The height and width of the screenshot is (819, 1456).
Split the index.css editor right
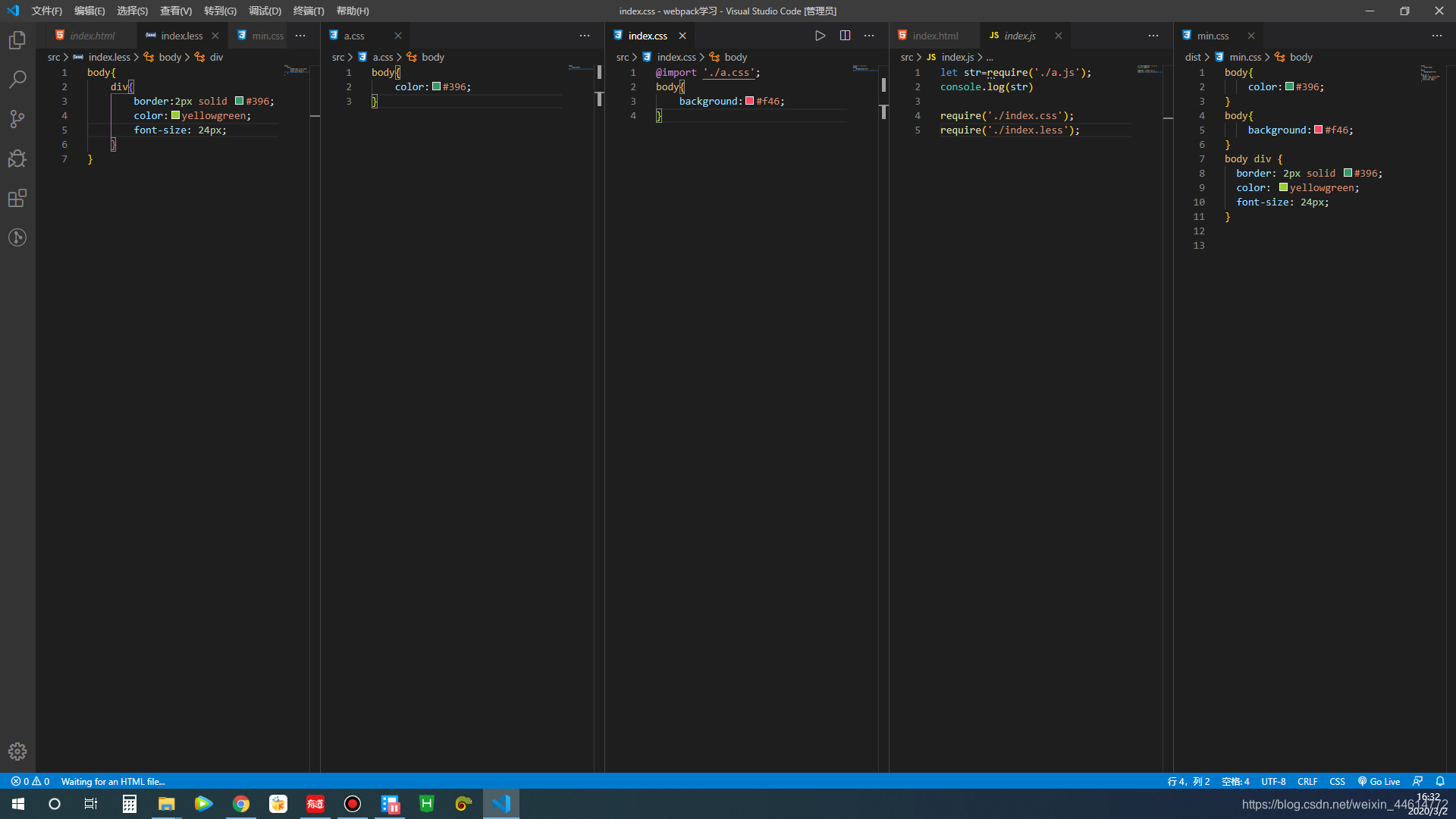(845, 36)
